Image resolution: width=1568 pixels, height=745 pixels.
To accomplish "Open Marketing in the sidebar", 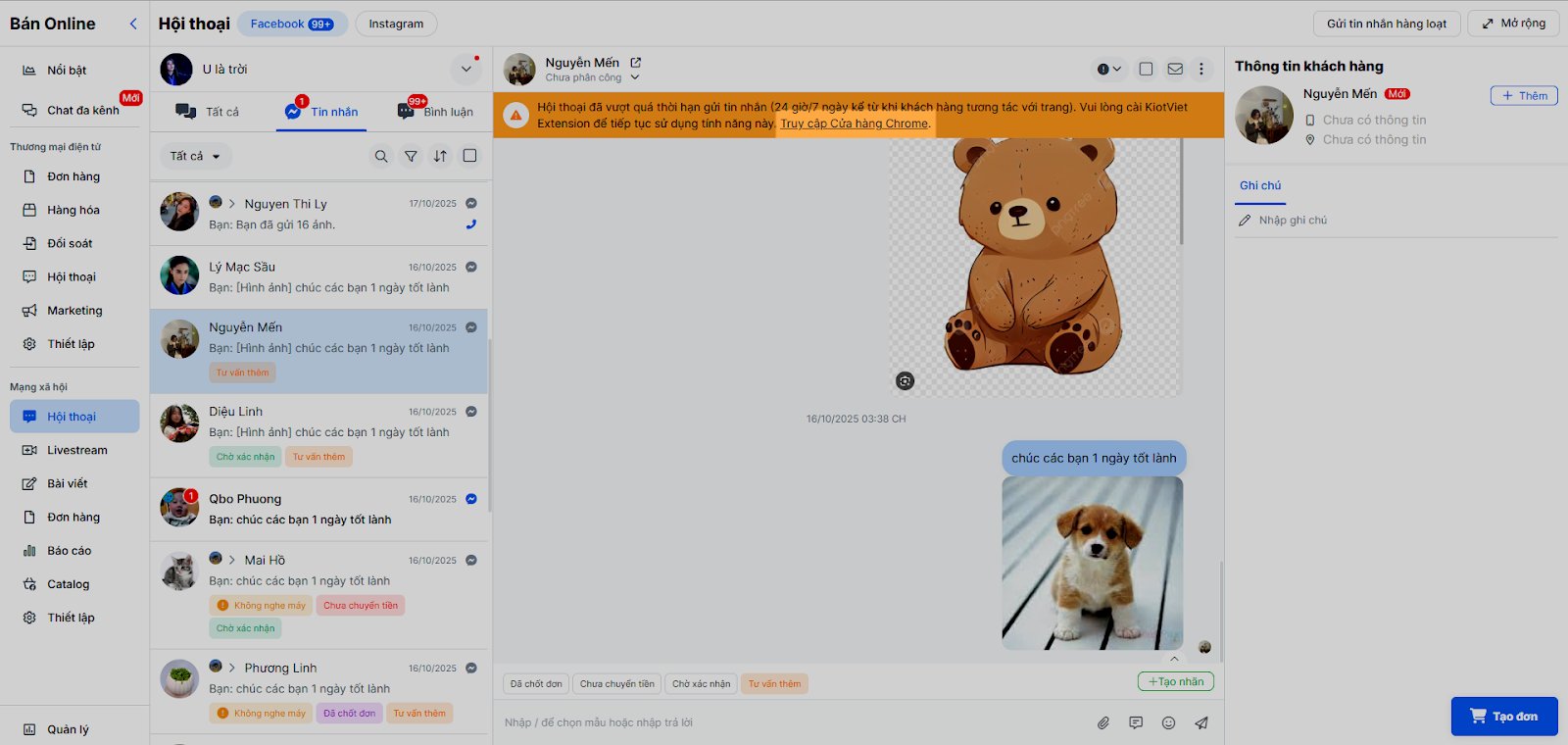I will (x=74, y=311).
